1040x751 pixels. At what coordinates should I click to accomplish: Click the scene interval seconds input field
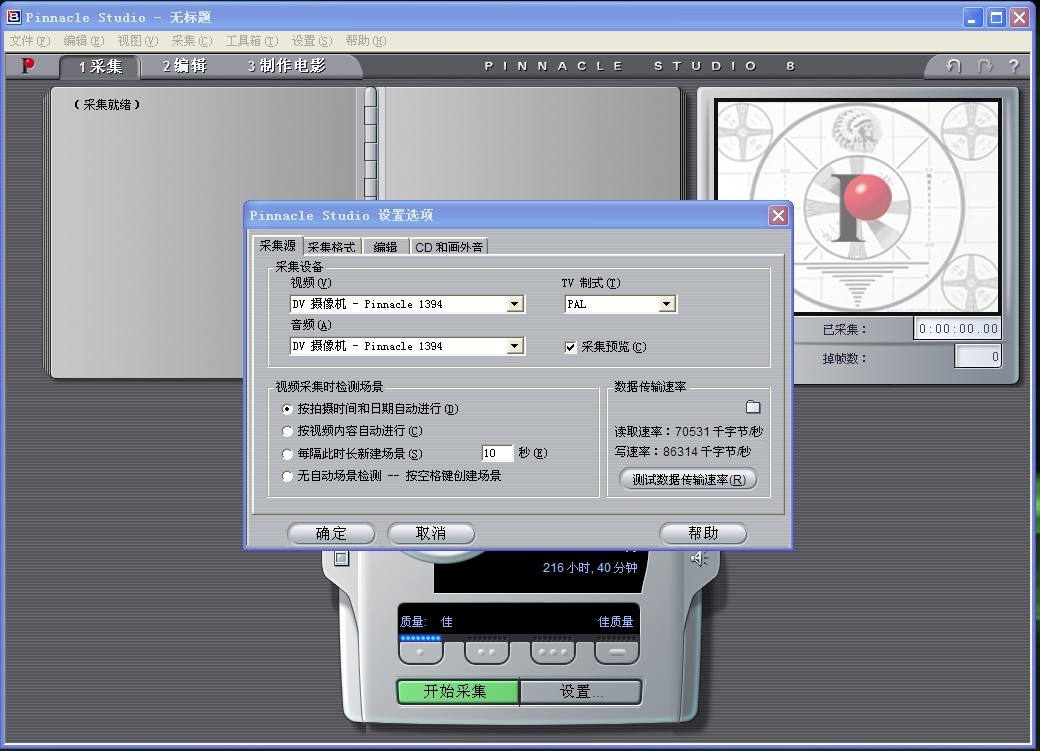coord(496,454)
